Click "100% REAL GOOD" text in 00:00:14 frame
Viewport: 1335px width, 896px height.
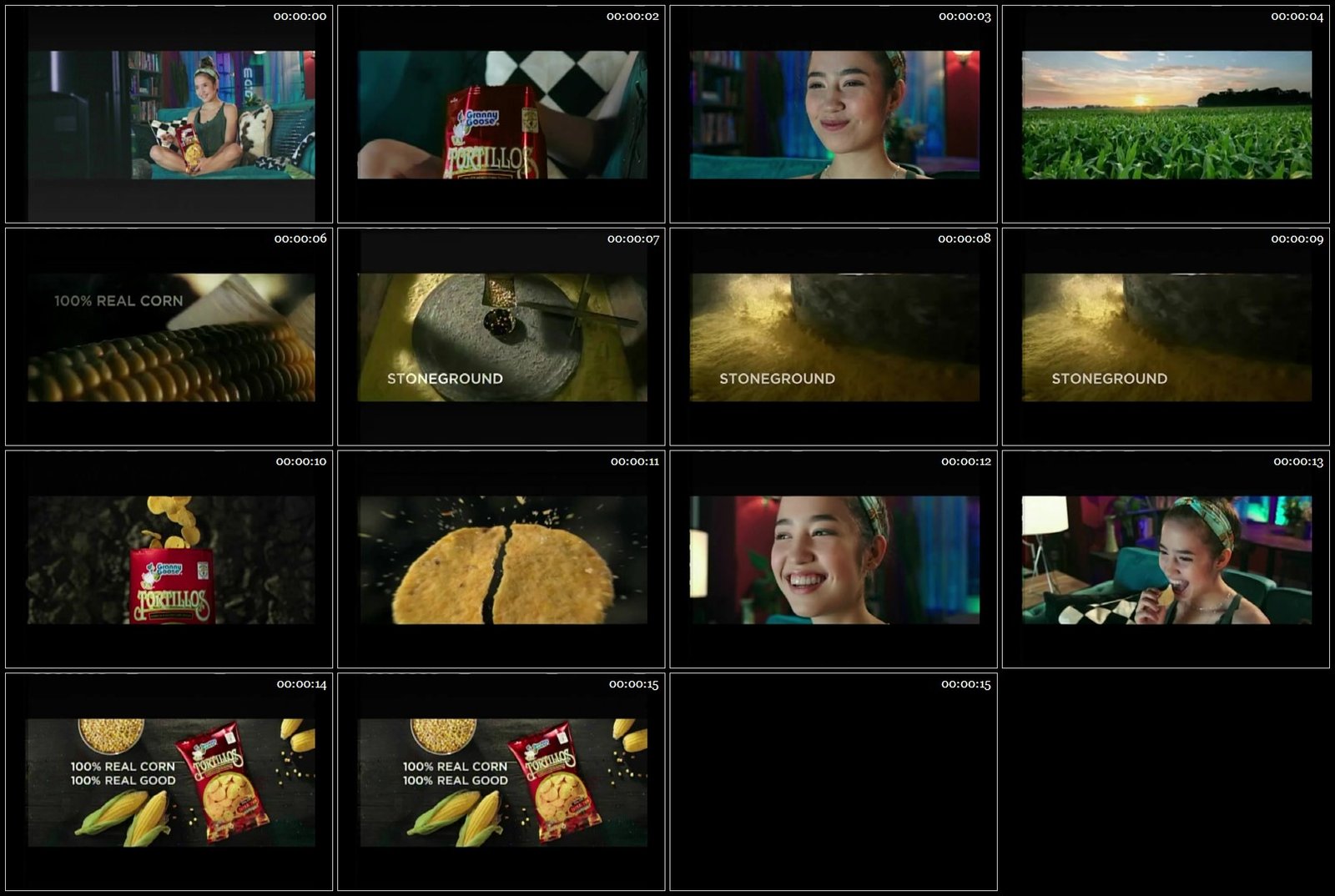tap(123, 781)
